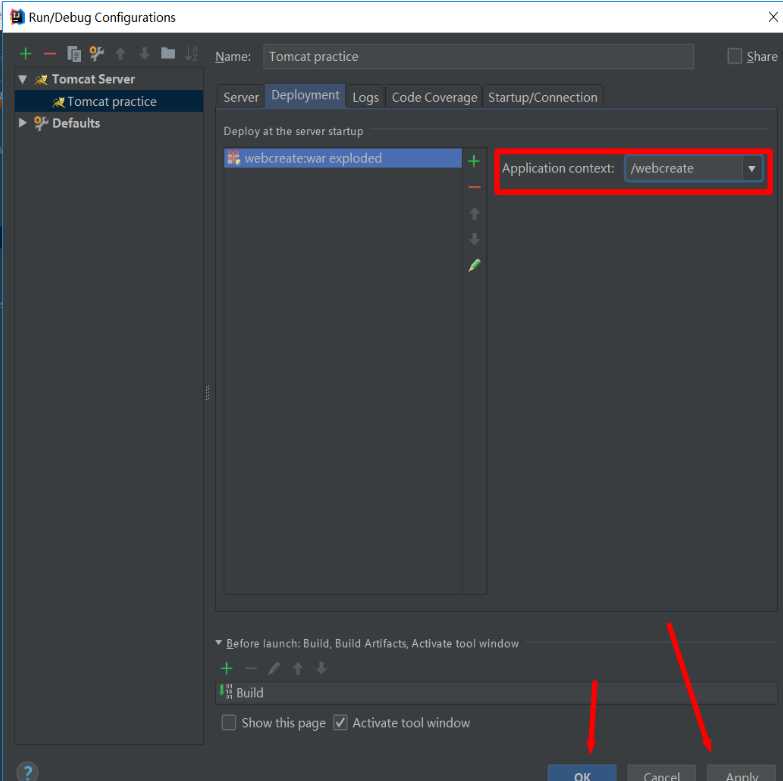Remove deployed artifact with red minus
This screenshot has height=781, width=783.
tap(474, 187)
